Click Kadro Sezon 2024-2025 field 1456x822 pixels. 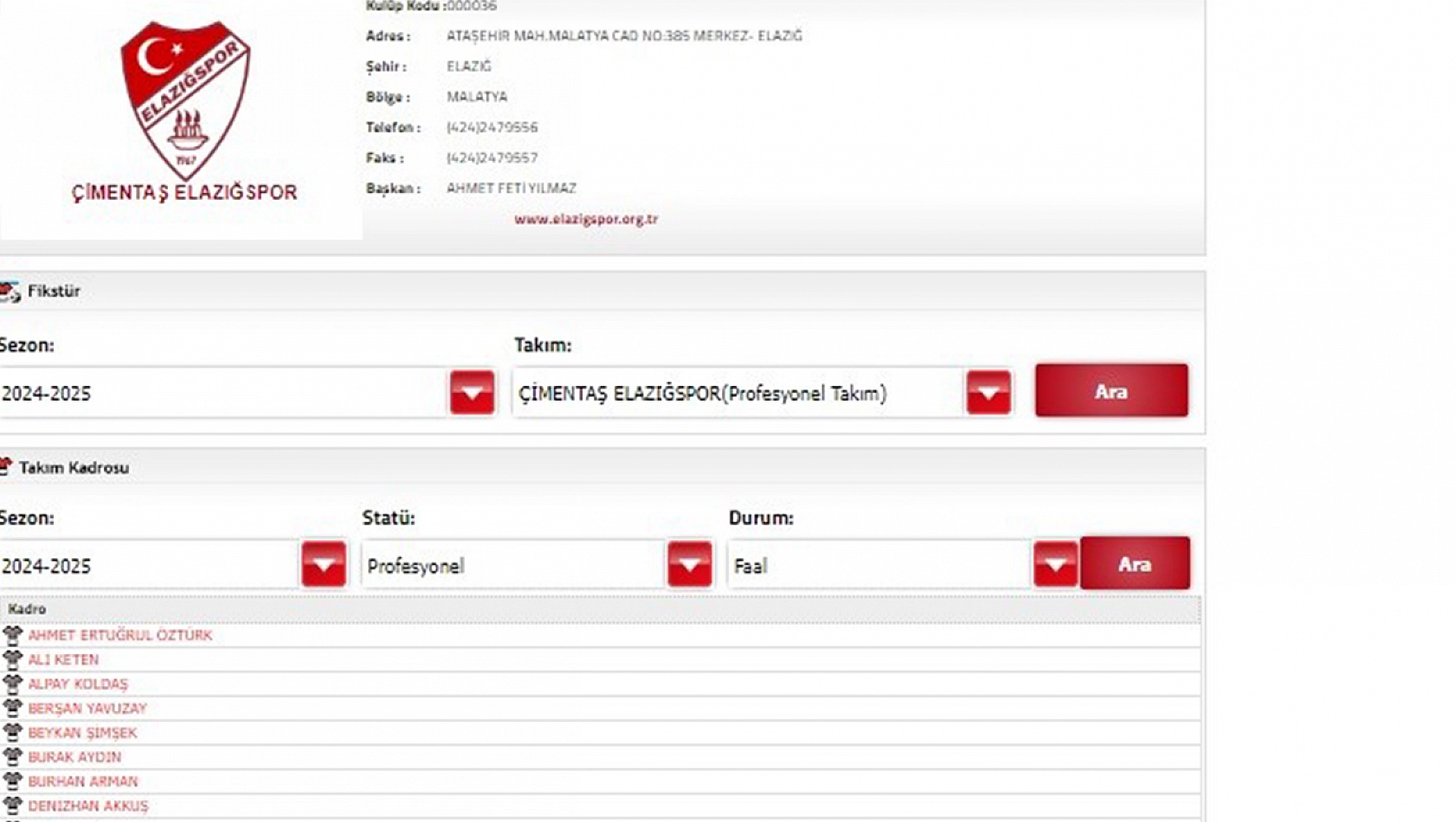click(149, 565)
